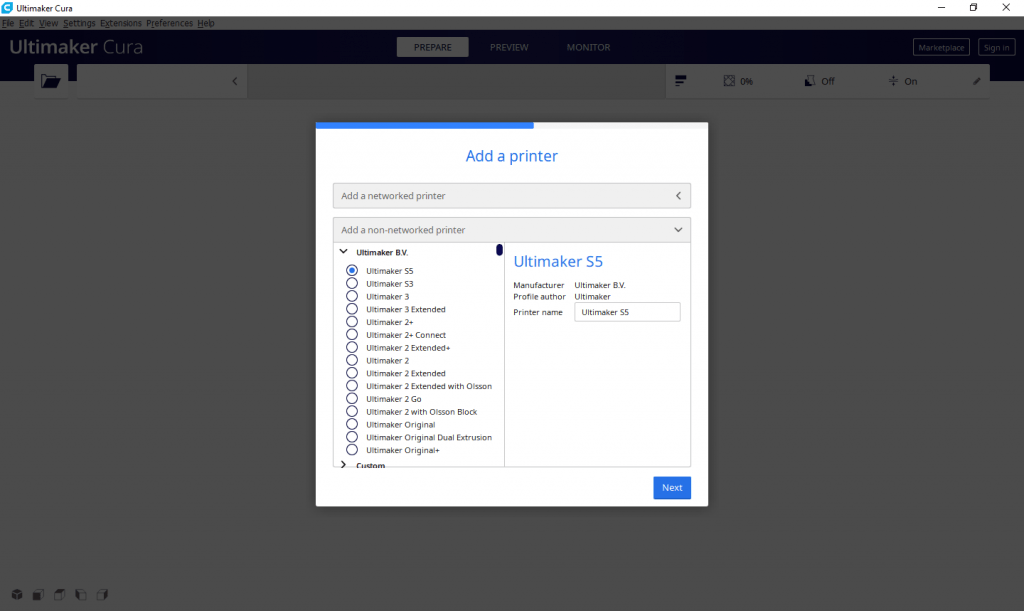
Task: Select Ultimaker 2 radio button
Action: [352, 360]
